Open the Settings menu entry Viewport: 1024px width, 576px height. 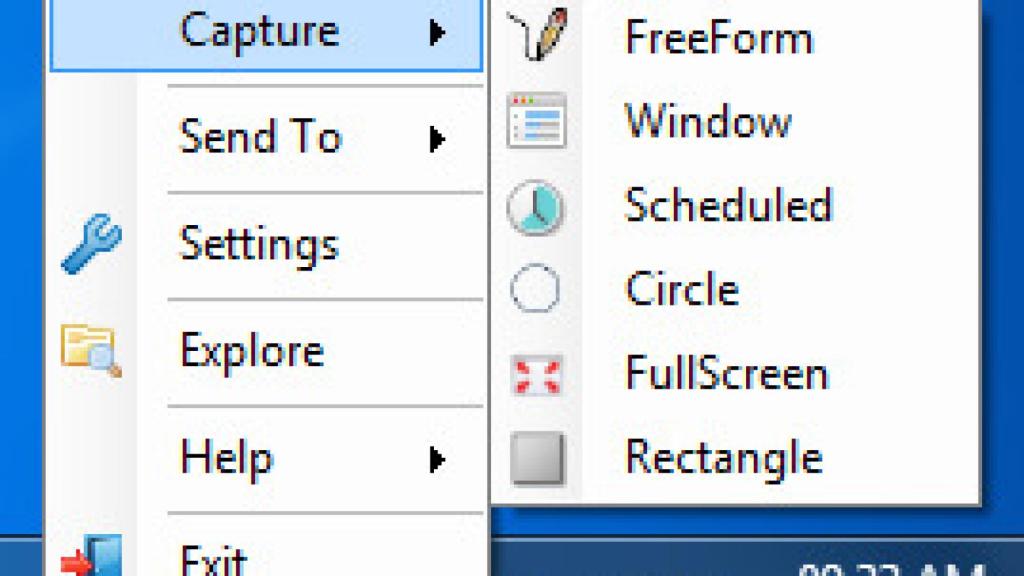click(x=258, y=245)
